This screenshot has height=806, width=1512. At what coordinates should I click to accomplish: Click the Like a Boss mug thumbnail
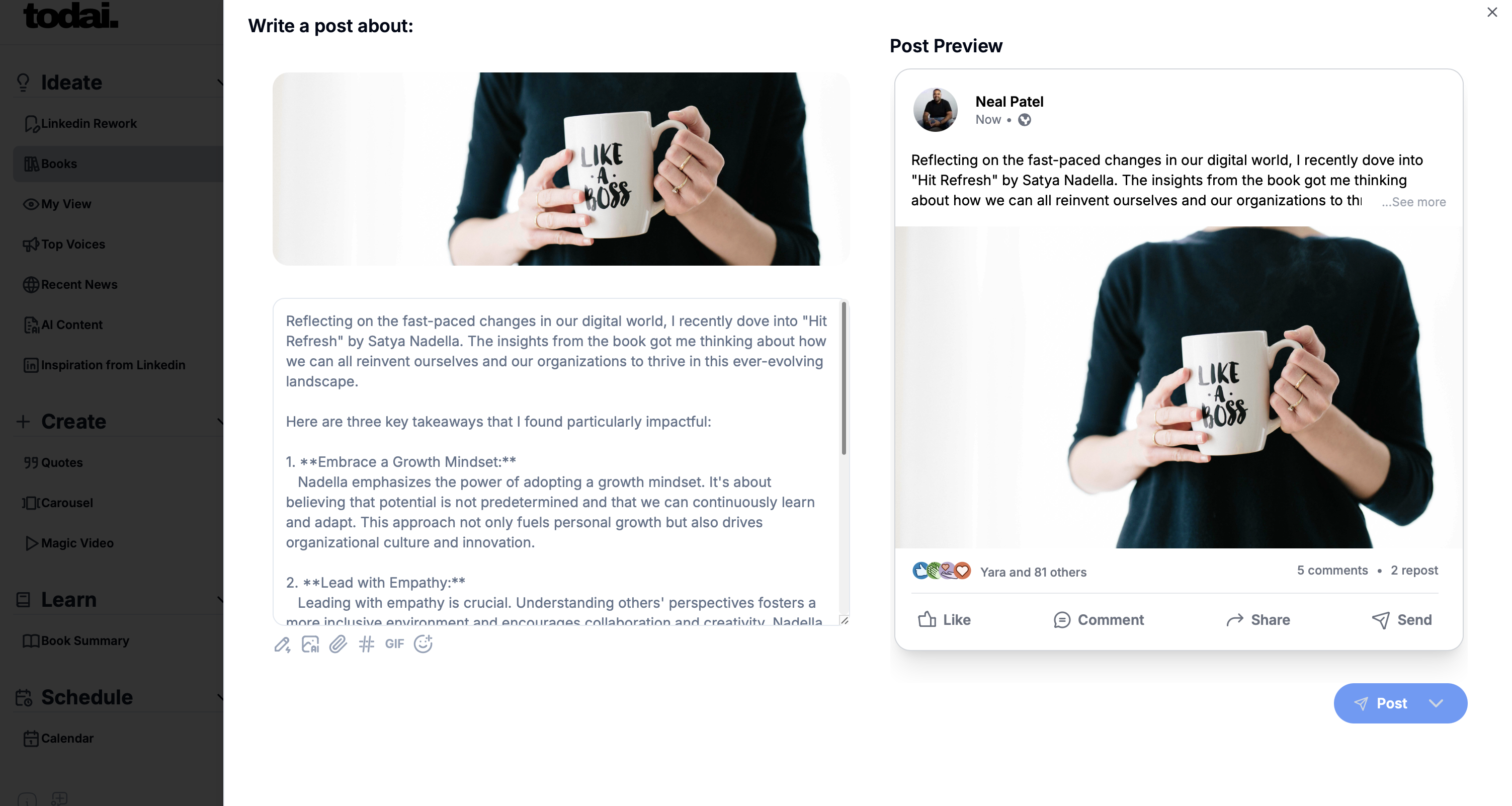click(560, 169)
